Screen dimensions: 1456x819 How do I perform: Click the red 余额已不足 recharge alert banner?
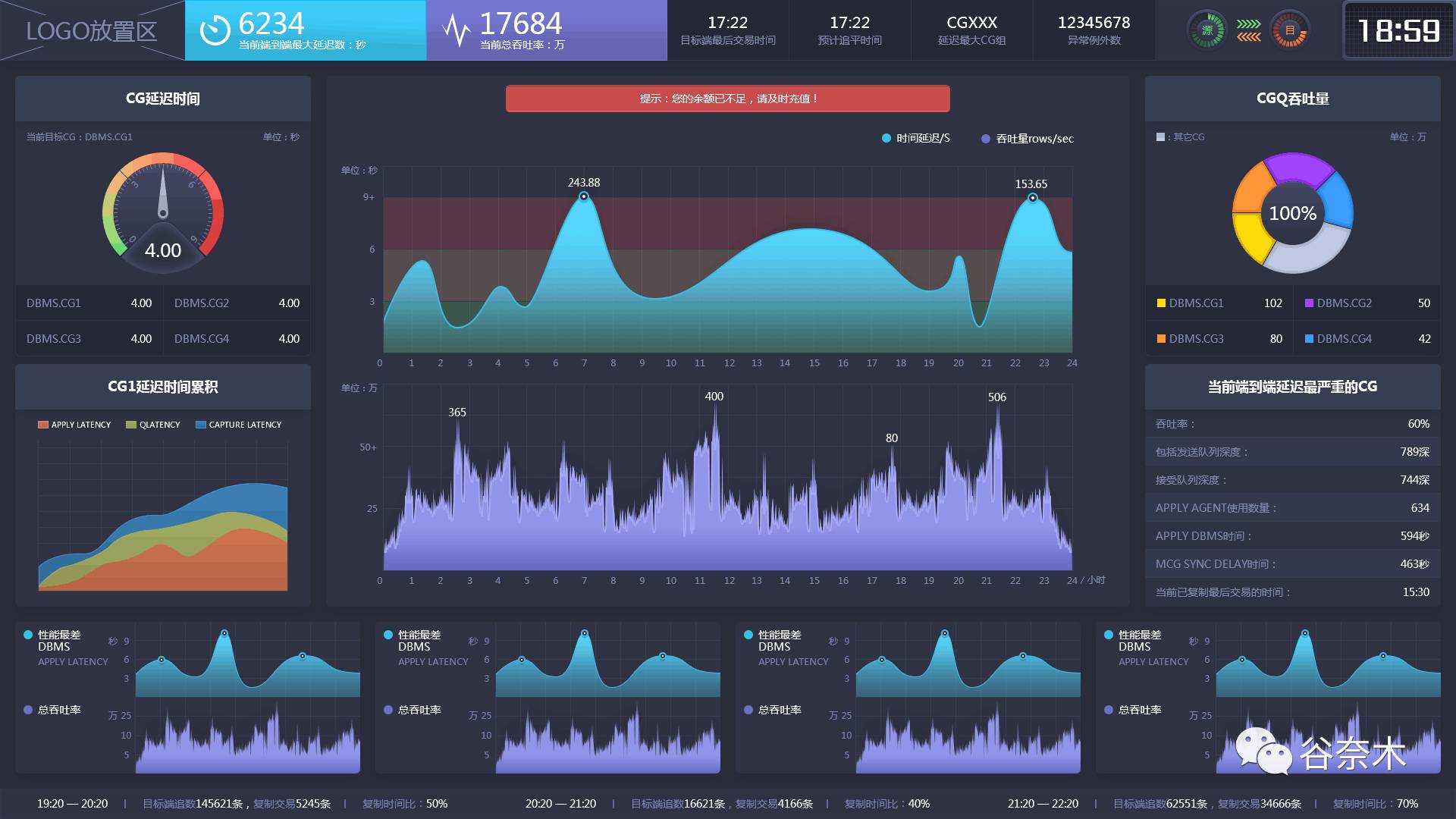coord(728,99)
